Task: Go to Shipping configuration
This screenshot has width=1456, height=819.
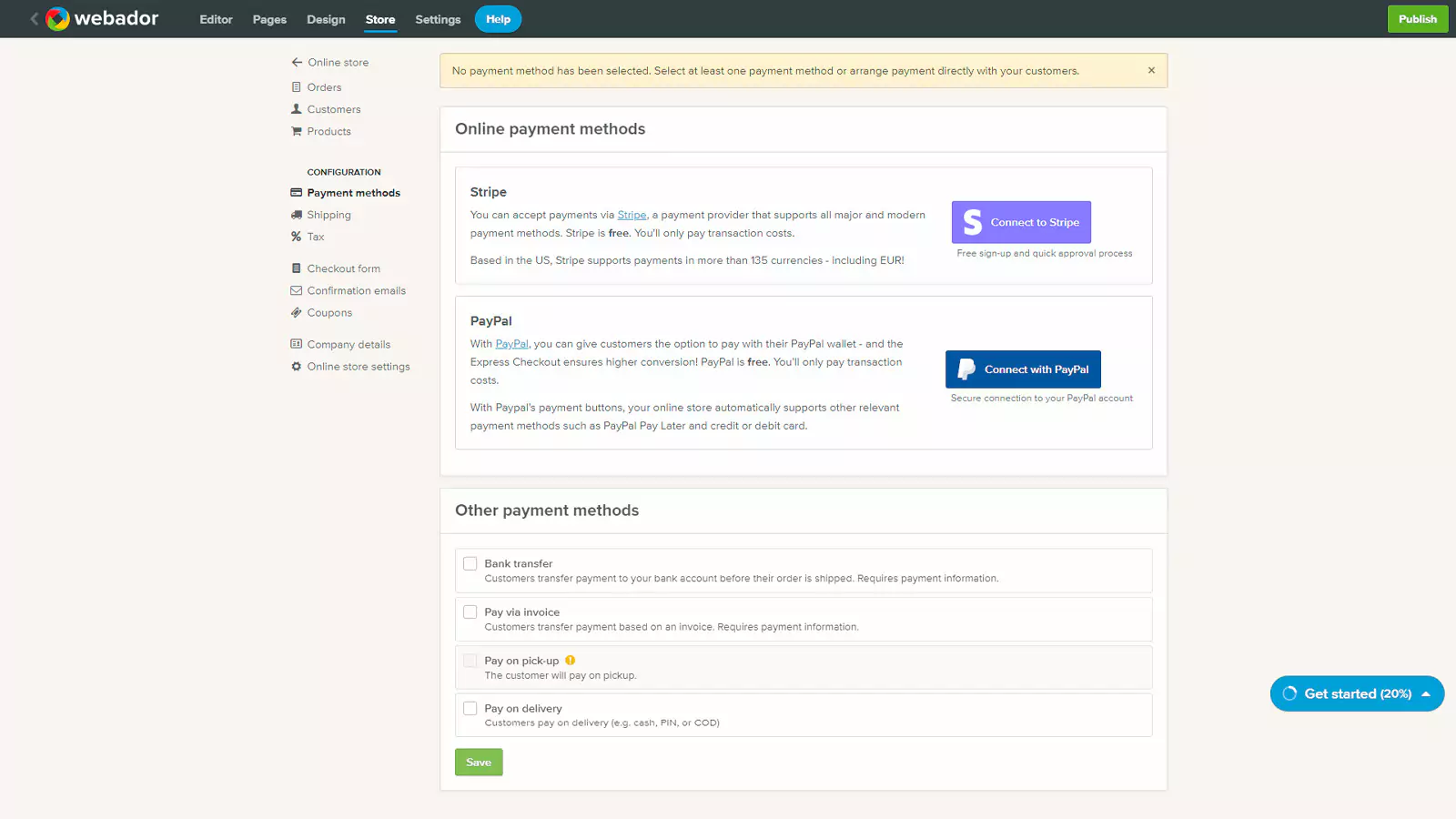Action: click(329, 215)
